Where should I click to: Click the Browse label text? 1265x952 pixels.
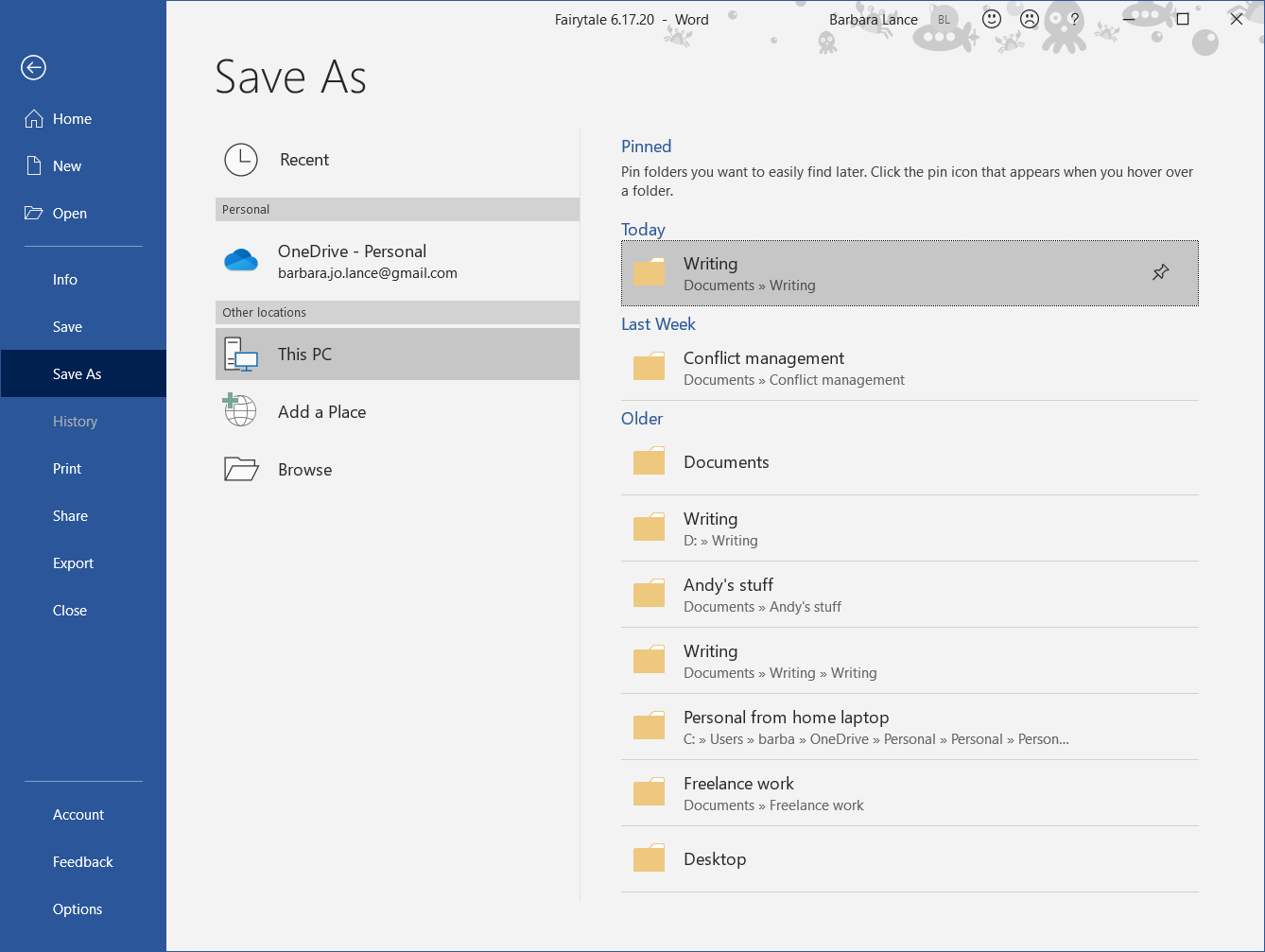coord(305,470)
